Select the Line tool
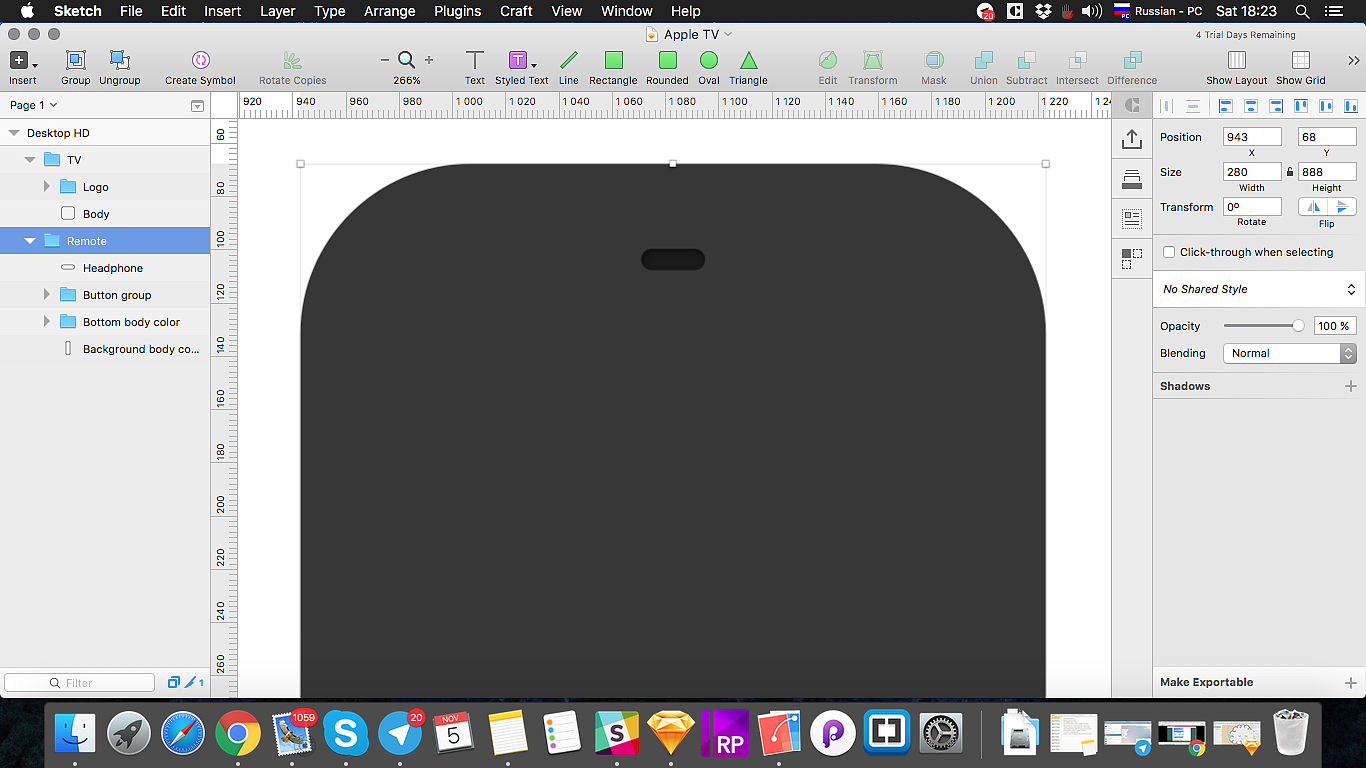1366x768 pixels. tap(568, 62)
